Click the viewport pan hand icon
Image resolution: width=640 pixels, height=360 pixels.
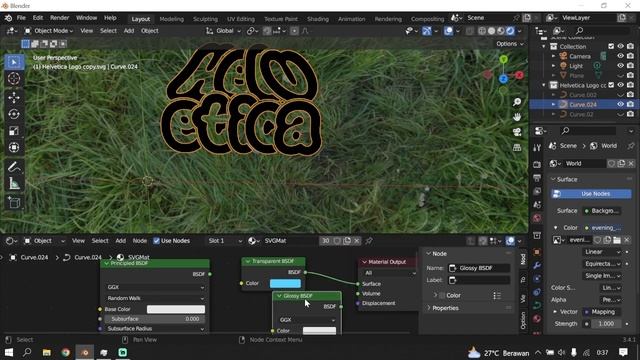pos(517,117)
